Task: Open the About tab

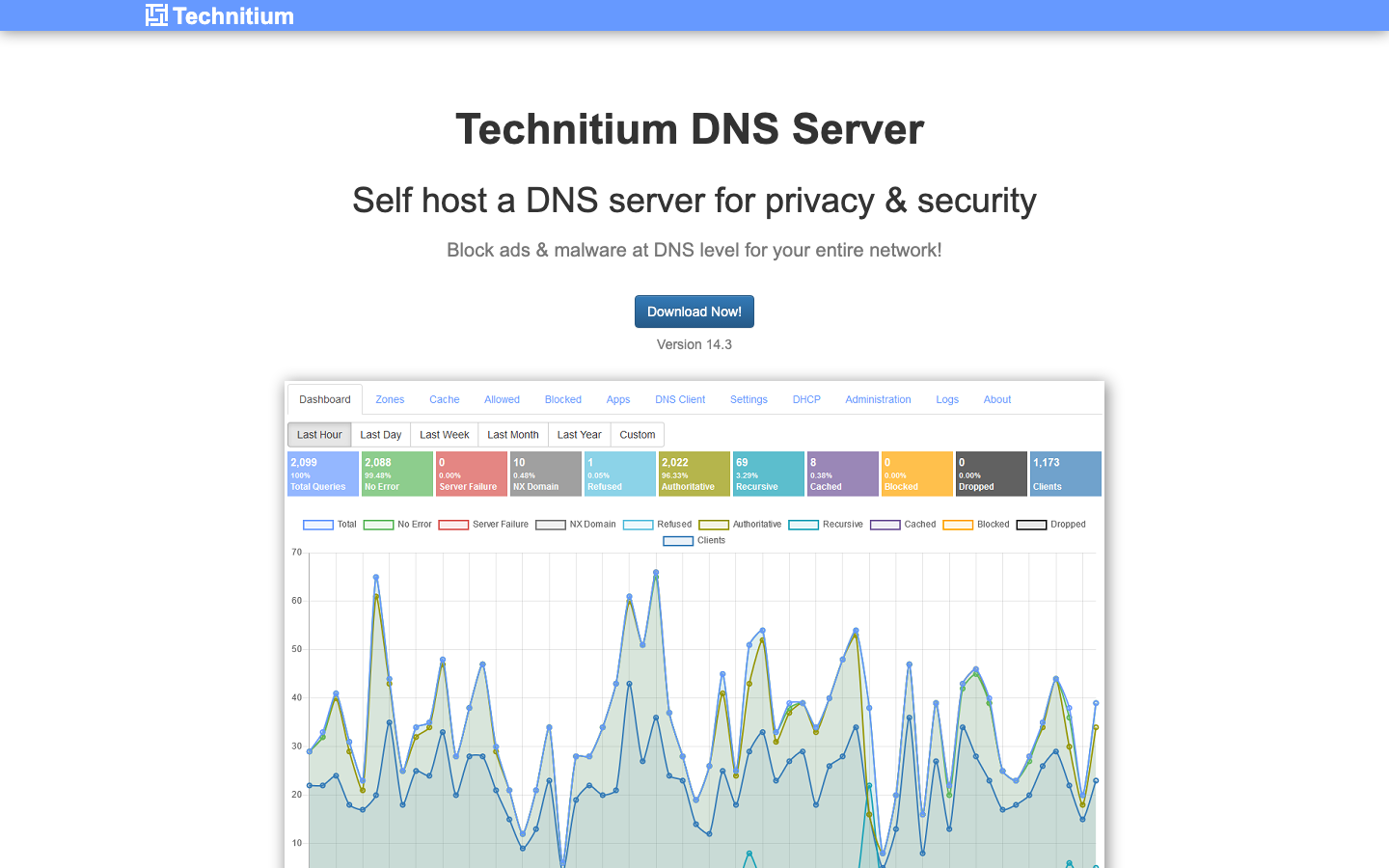Action: coord(997,399)
